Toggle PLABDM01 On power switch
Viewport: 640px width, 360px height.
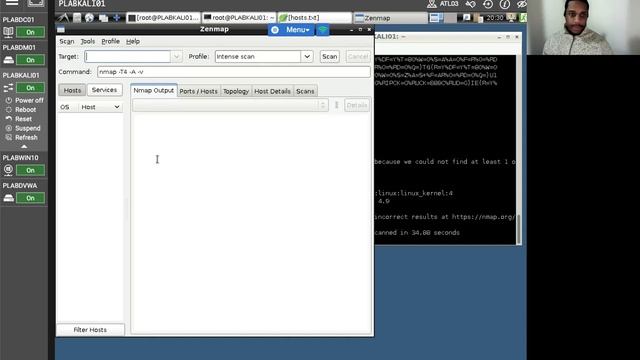pyautogui.click(x=30, y=60)
